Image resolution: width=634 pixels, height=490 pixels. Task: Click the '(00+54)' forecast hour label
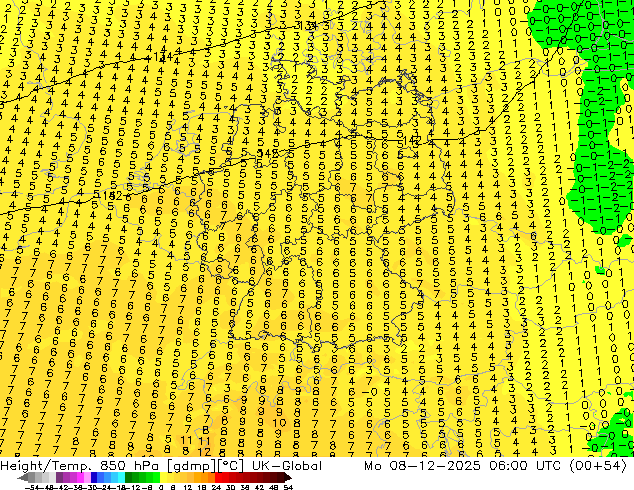pyautogui.click(x=598, y=466)
